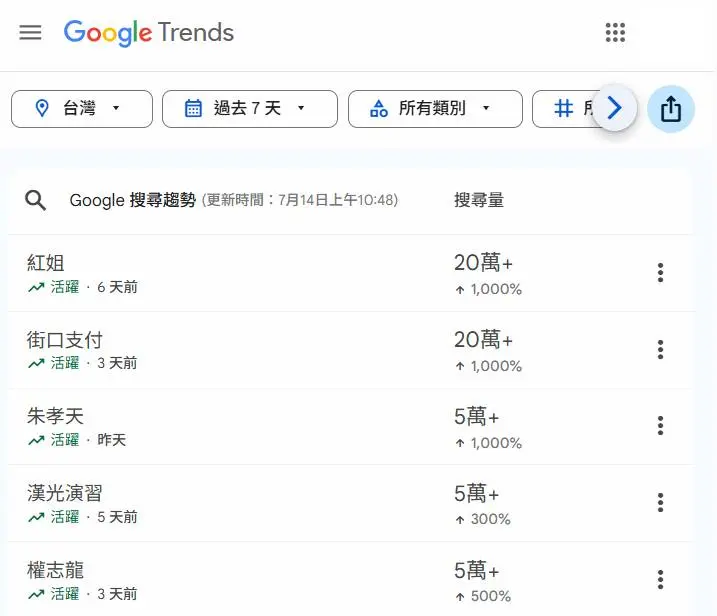The height and width of the screenshot is (616, 717).
Task: Open the 權志龍 trending search
Action: (x=55, y=571)
